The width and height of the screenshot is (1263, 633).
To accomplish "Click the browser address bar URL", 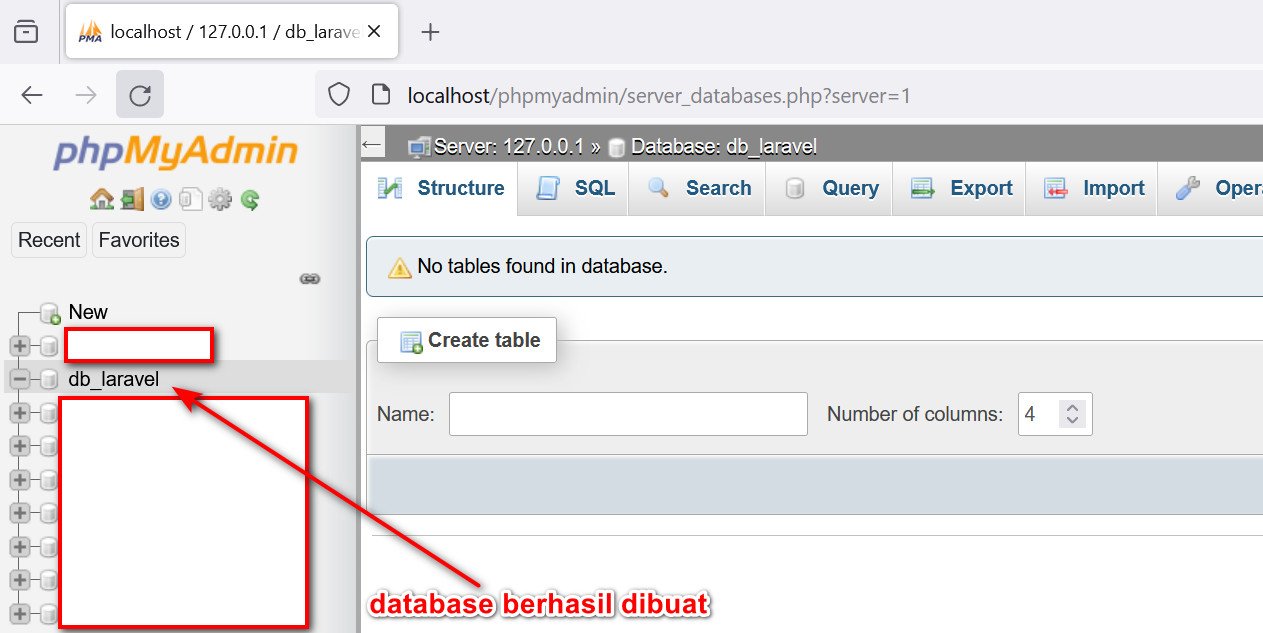I will coord(659,96).
